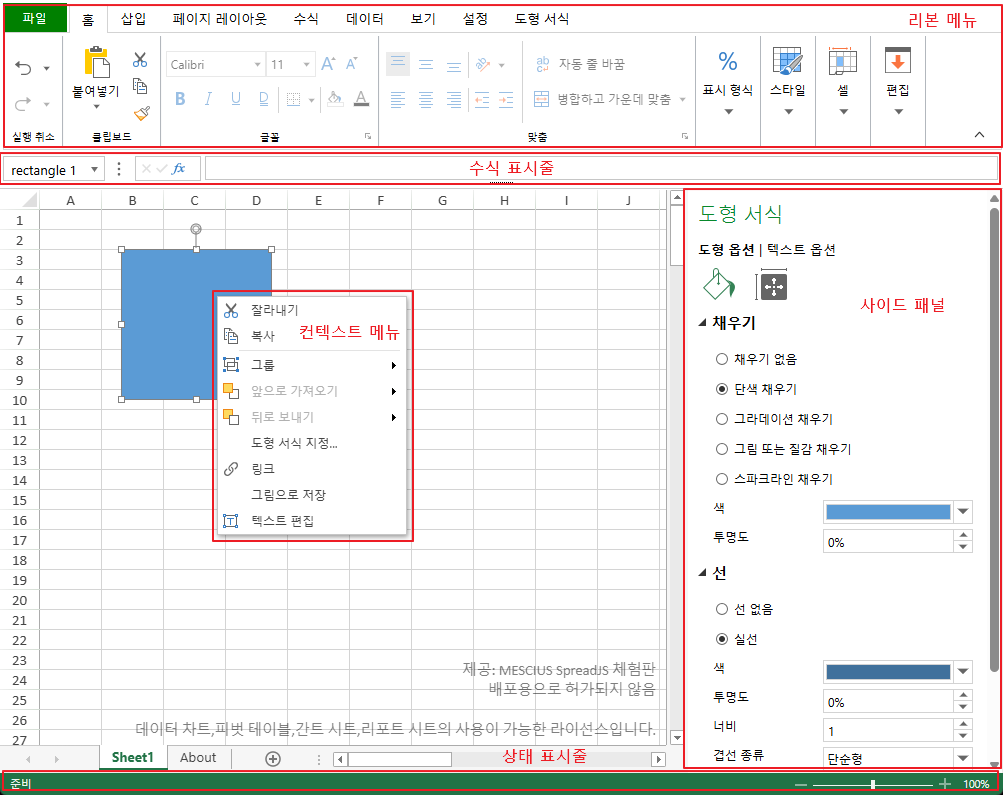Viewport: 1003px width, 795px height.
Task: Choose '잘라내기' in the context menu
Action: [312, 310]
